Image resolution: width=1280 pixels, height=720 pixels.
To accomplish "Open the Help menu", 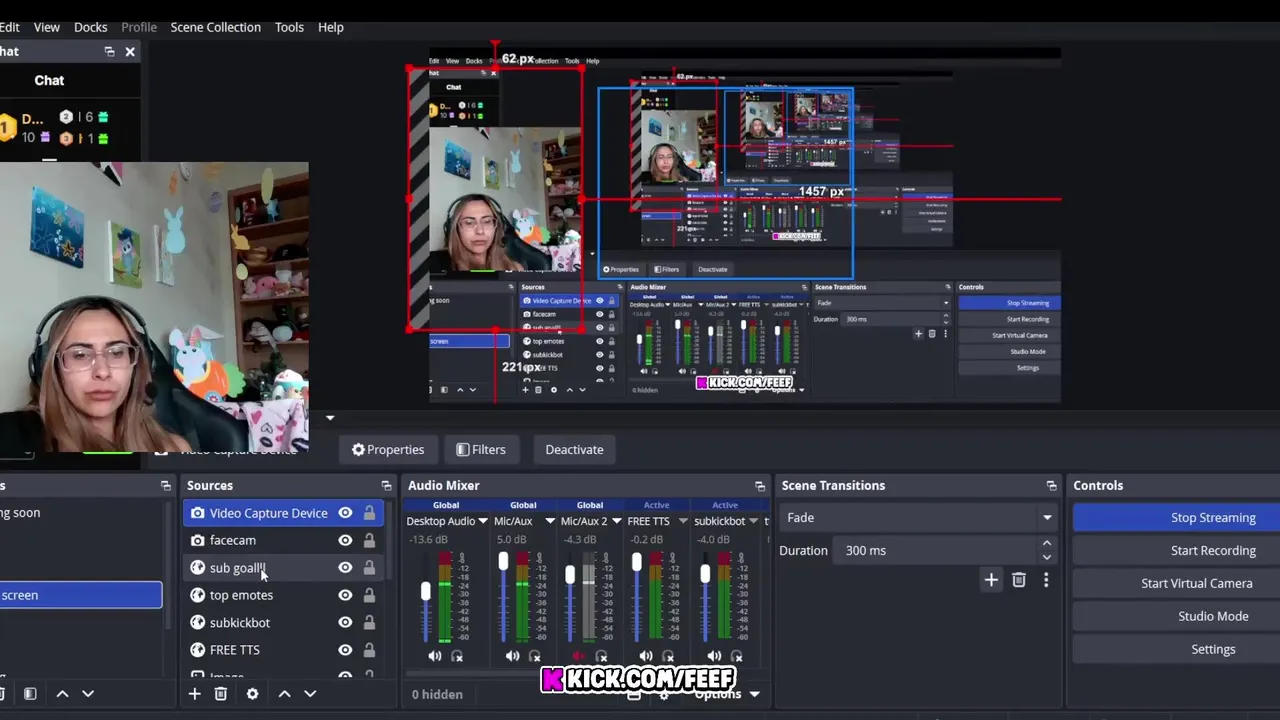I will (x=331, y=27).
